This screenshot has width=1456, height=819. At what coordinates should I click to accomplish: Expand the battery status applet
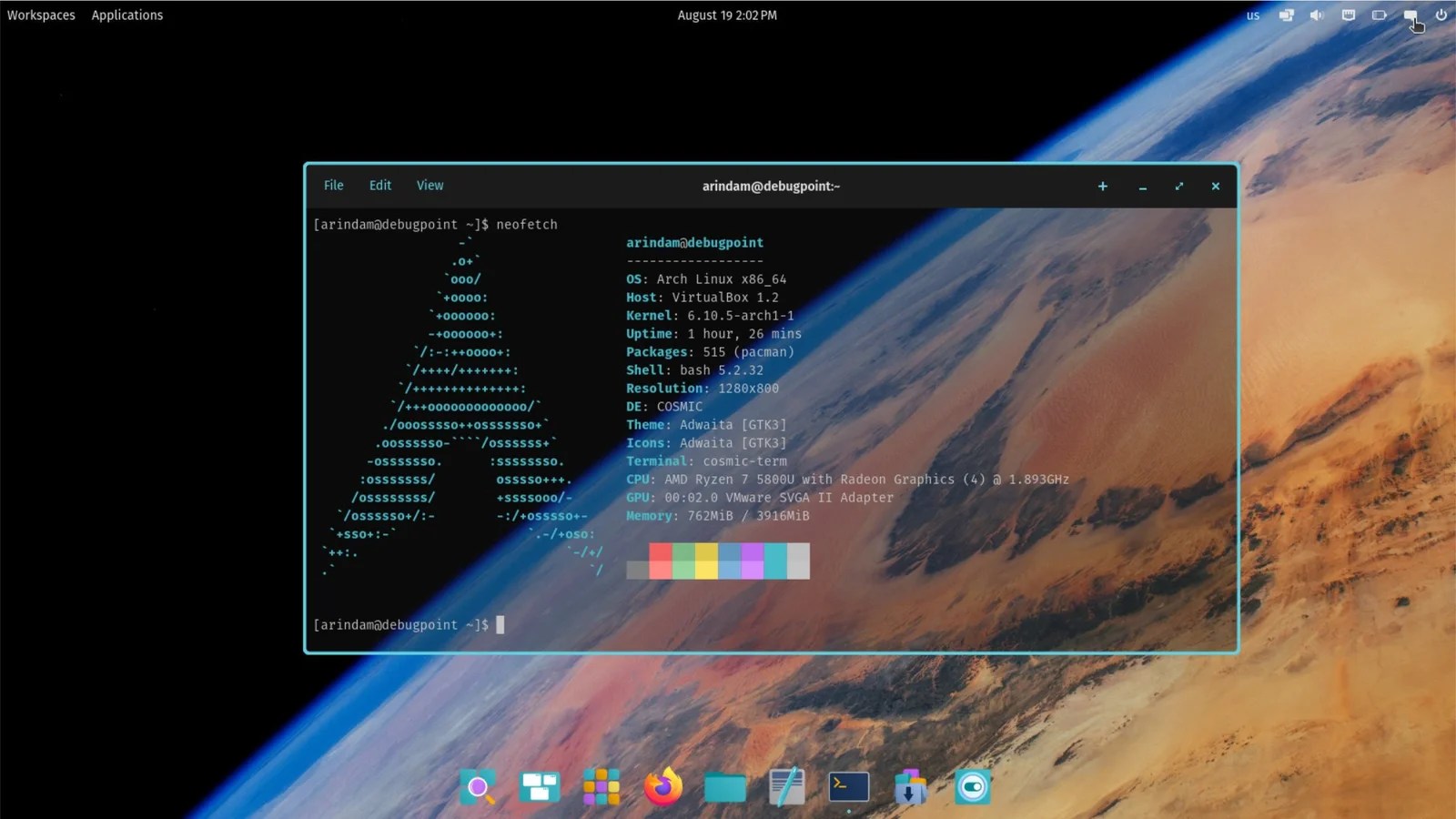point(1380,15)
